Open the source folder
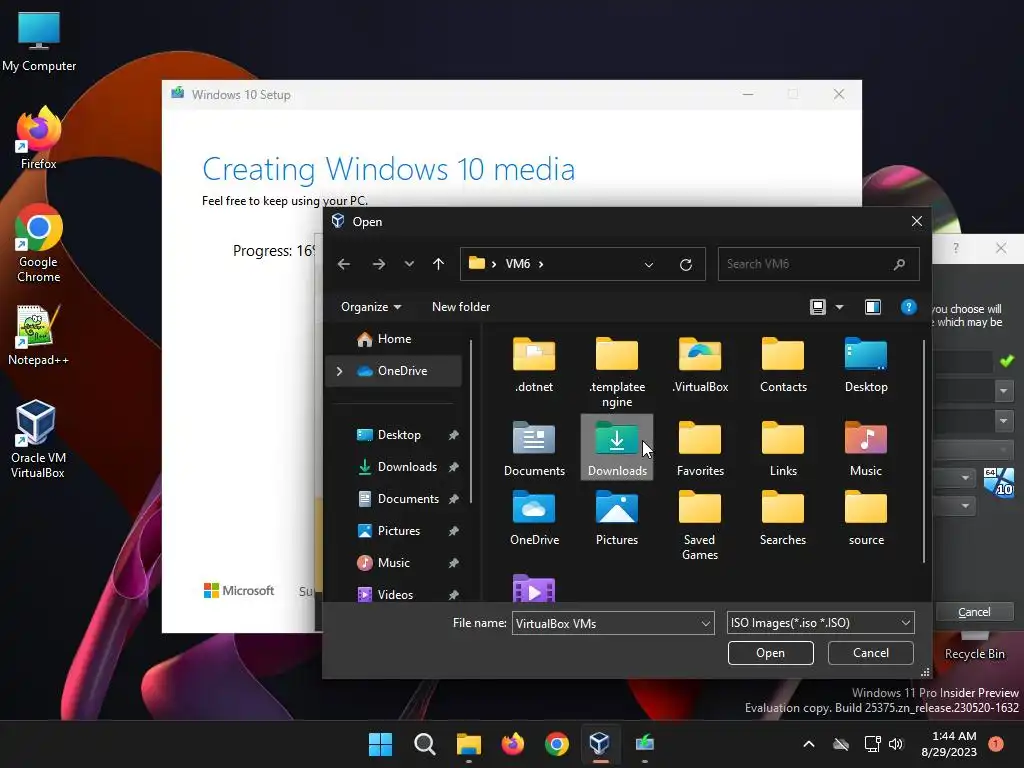This screenshot has height=768, width=1024. pos(866,518)
